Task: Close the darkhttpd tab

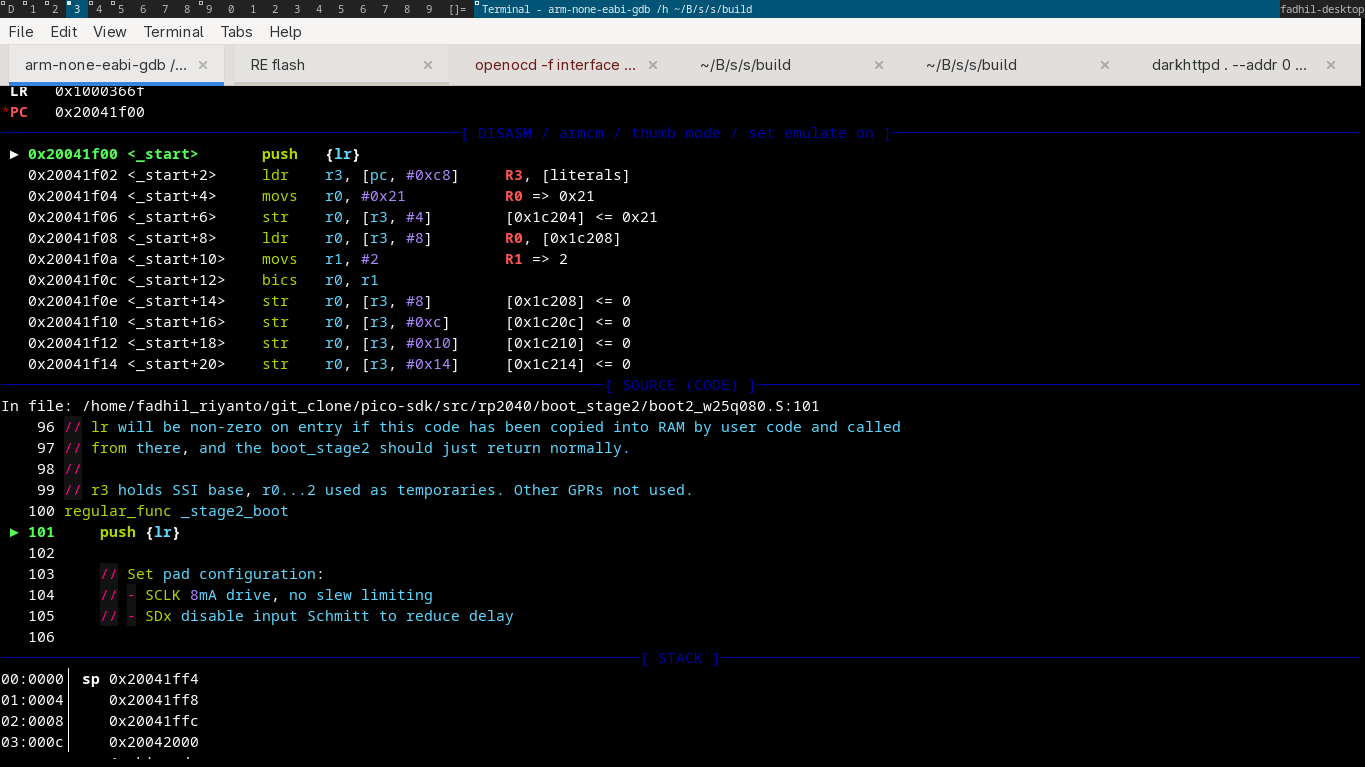Action: click(1331, 65)
